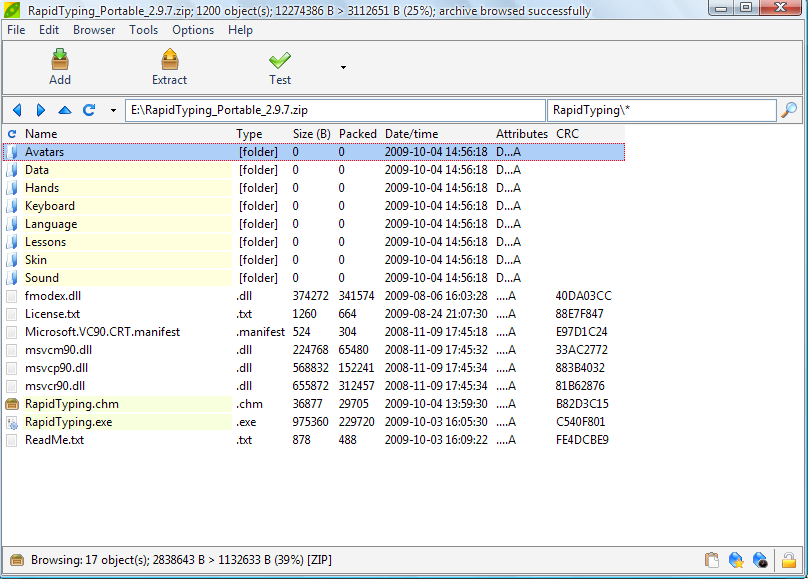The image size is (808, 579).
Task: Click the Sound folder icon
Action: tap(12, 278)
